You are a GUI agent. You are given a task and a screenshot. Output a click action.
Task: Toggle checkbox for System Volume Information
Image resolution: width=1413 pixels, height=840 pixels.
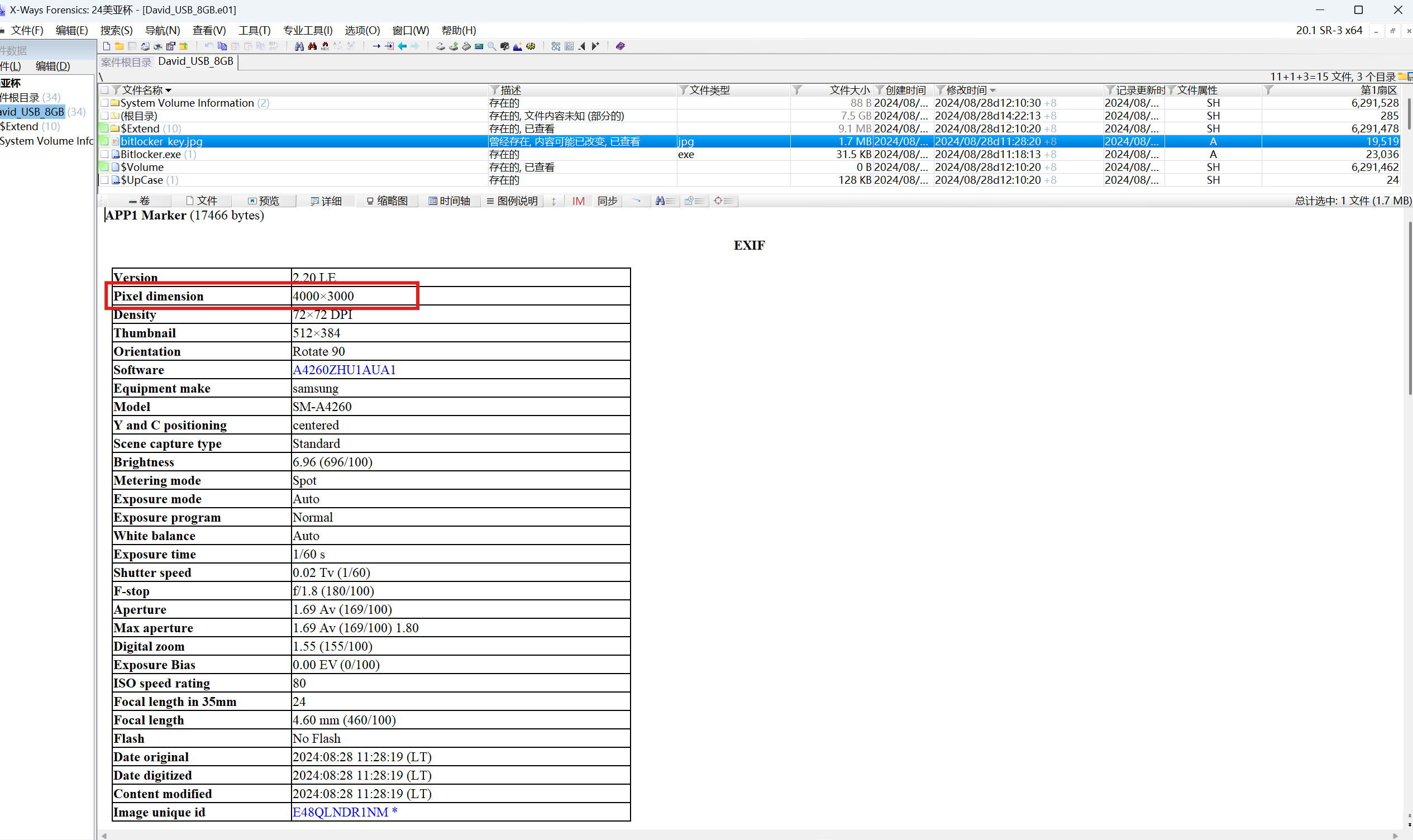(x=104, y=103)
